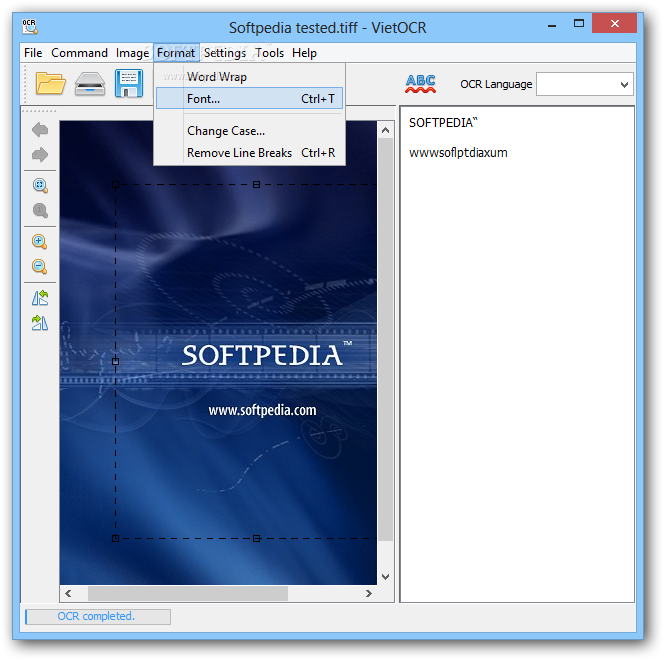Toggle Word Wrap in Format menu
Image resolution: width=664 pixels, height=660 pixels.
[x=249, y=77]
